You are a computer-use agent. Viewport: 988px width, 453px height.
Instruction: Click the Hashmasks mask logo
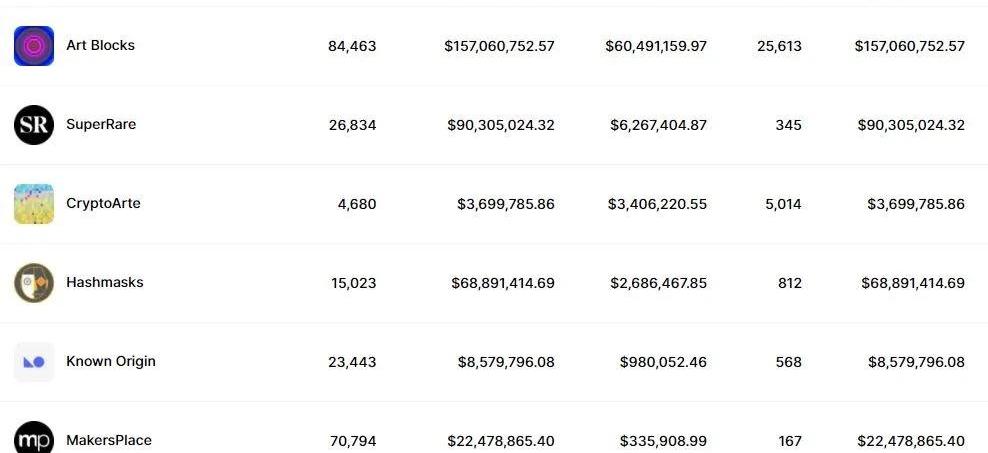[x=34, y=283]
